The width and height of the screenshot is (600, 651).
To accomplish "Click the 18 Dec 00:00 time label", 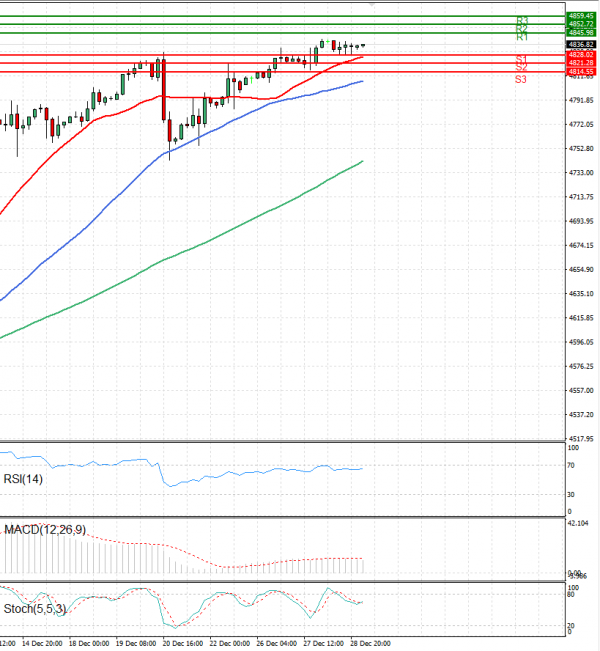I will coord(89,644).
